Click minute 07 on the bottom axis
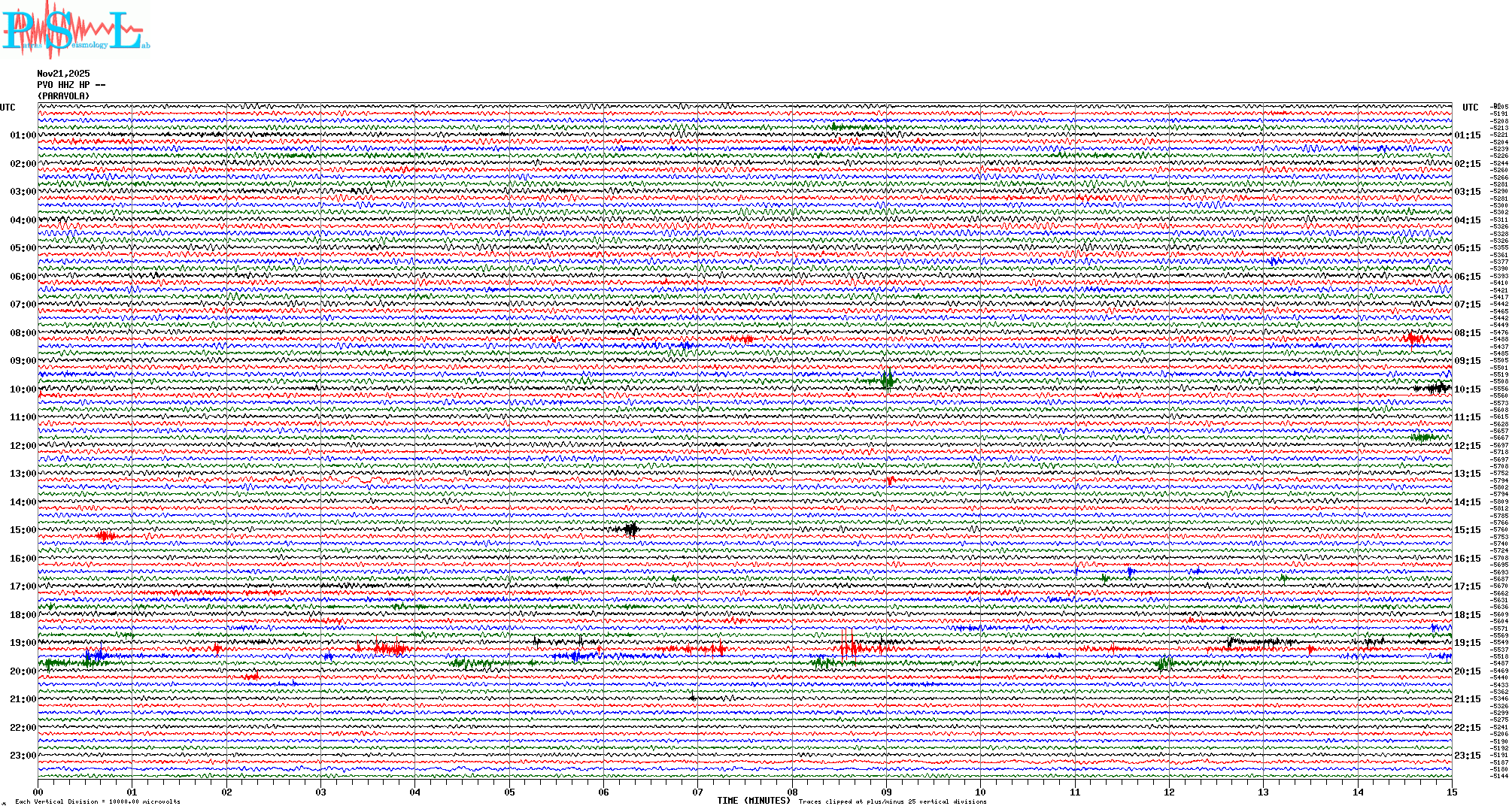The height and width of the screenshot is (812, 1512). (x=698, y=792)
